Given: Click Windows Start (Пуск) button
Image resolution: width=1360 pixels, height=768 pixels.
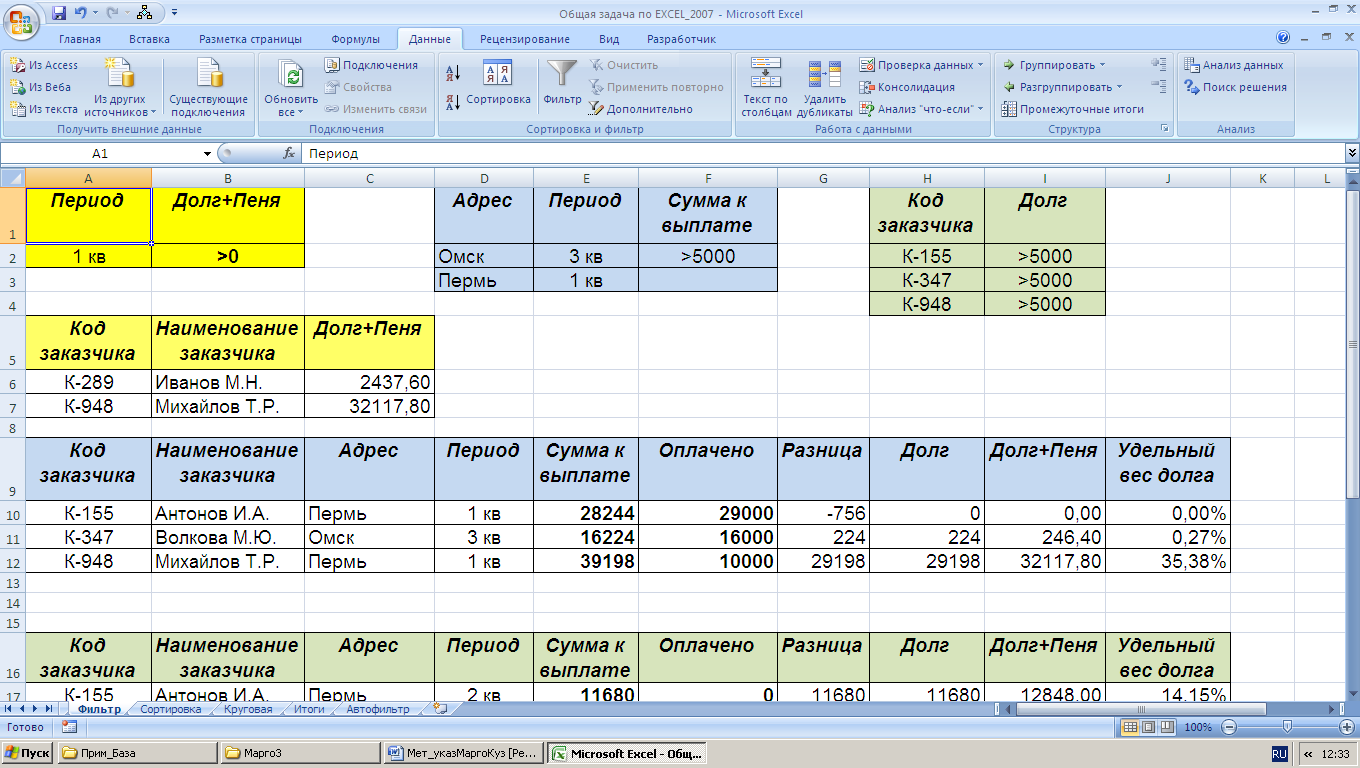Looking at the screenshot, I should [27, 753].
